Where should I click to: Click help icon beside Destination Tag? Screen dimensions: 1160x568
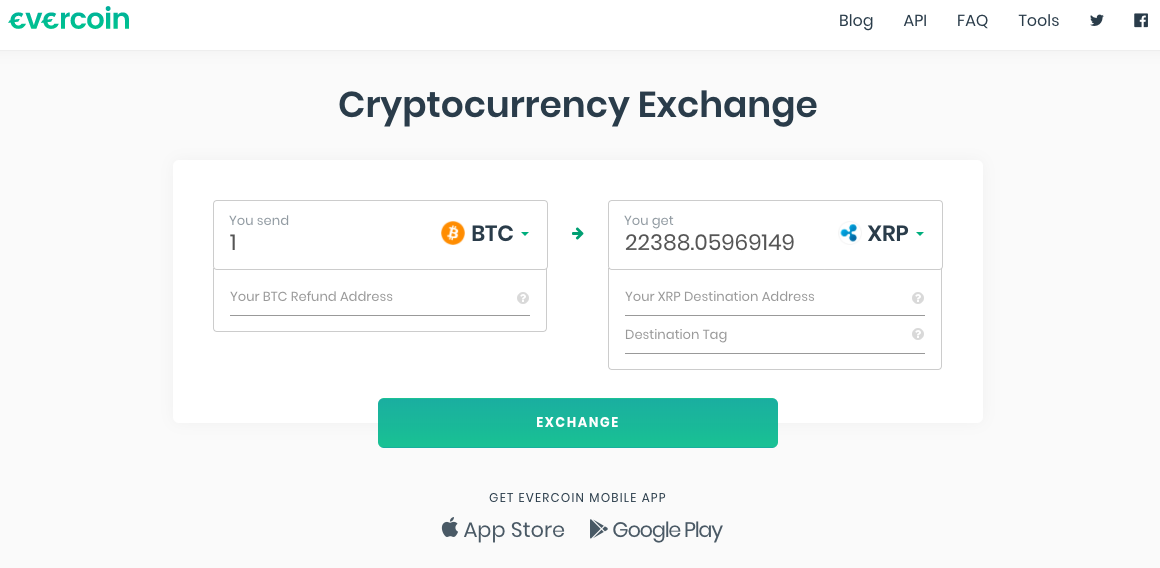[x=918, y=335]
